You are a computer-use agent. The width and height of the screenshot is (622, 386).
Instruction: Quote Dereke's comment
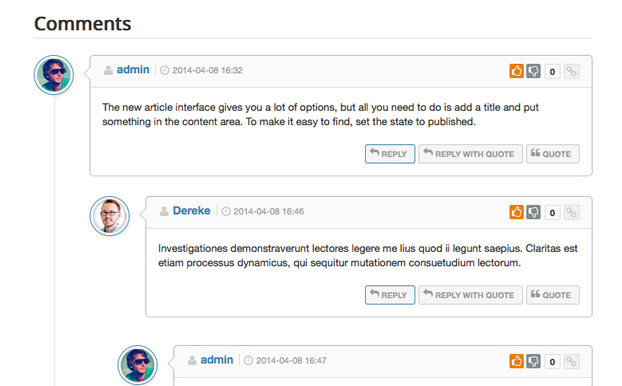553,295
